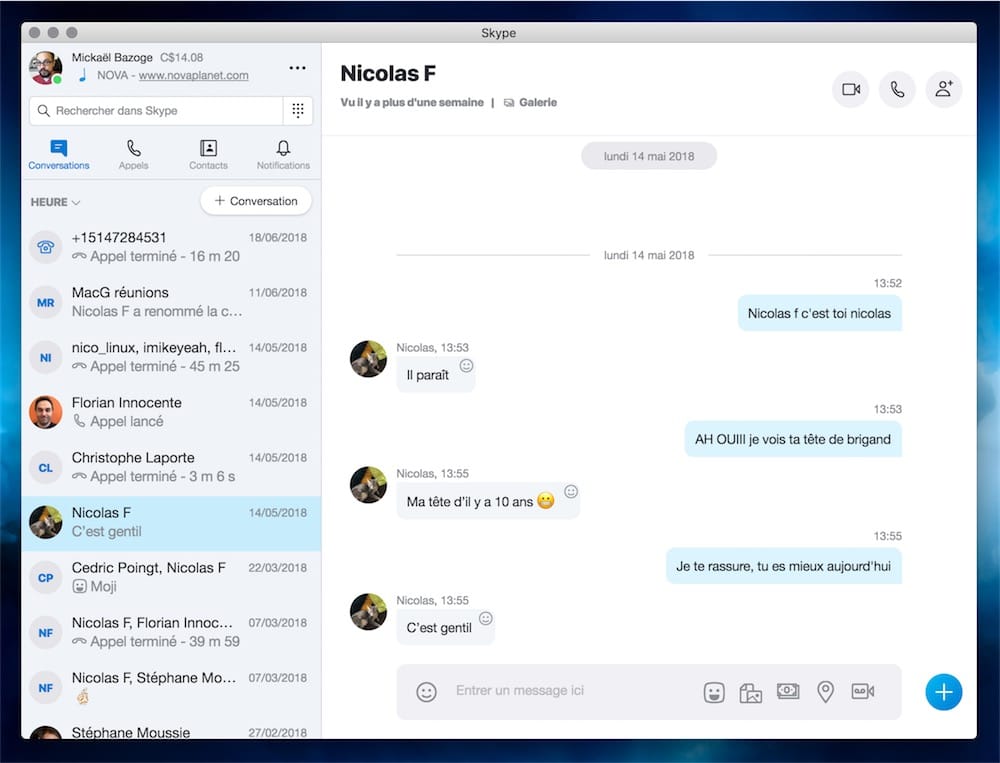1000x763 pixels.
Task: Open Cedric Poingt, Nicolas F chat
Action: coord(171,577)
